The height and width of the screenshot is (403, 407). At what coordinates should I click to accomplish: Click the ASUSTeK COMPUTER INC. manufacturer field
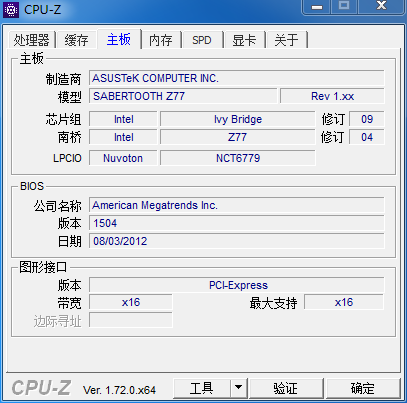point(237,78)
